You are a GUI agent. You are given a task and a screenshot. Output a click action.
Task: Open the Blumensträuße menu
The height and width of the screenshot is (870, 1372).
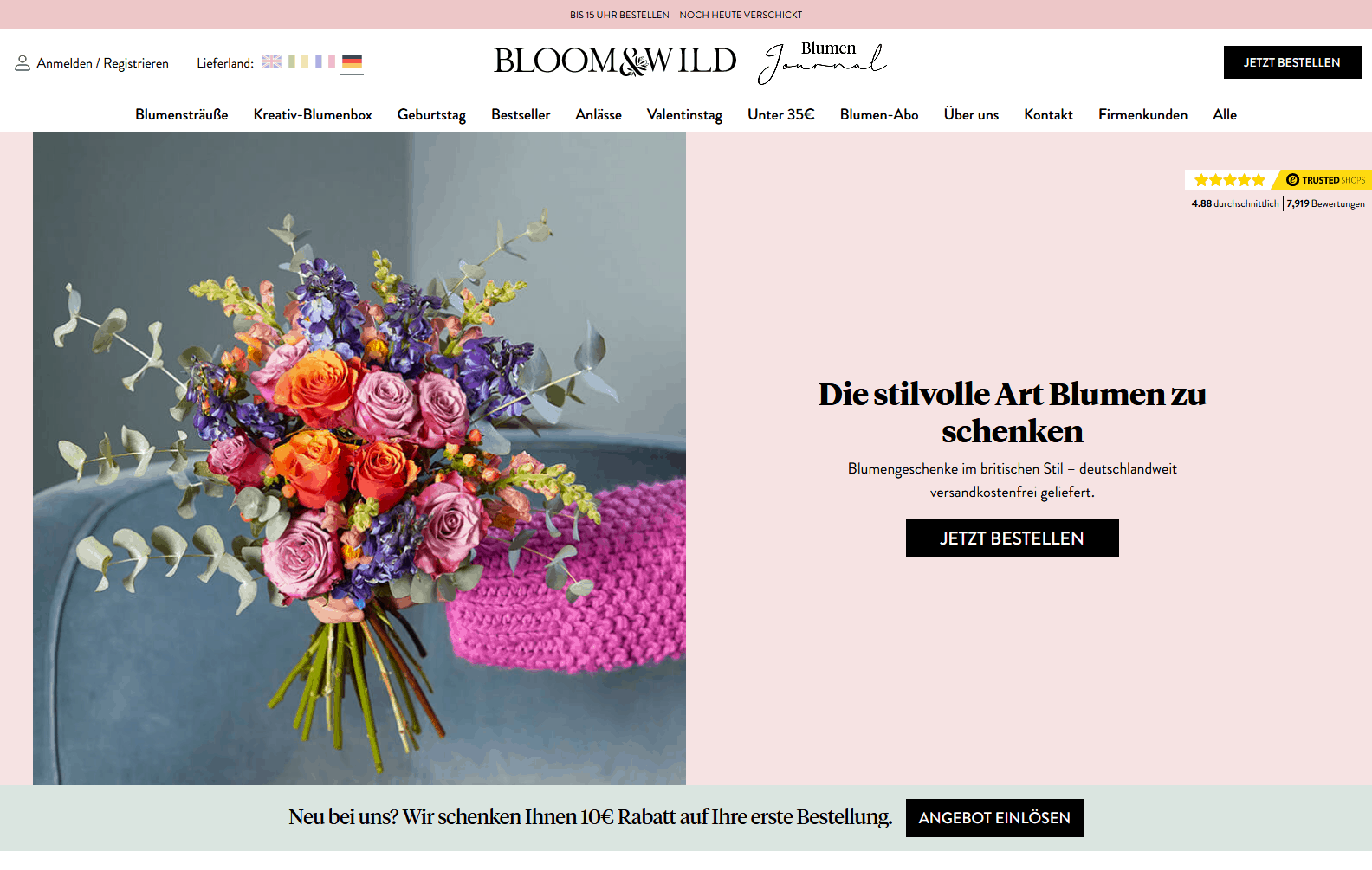pyautogui.click(x=182, y=114)
